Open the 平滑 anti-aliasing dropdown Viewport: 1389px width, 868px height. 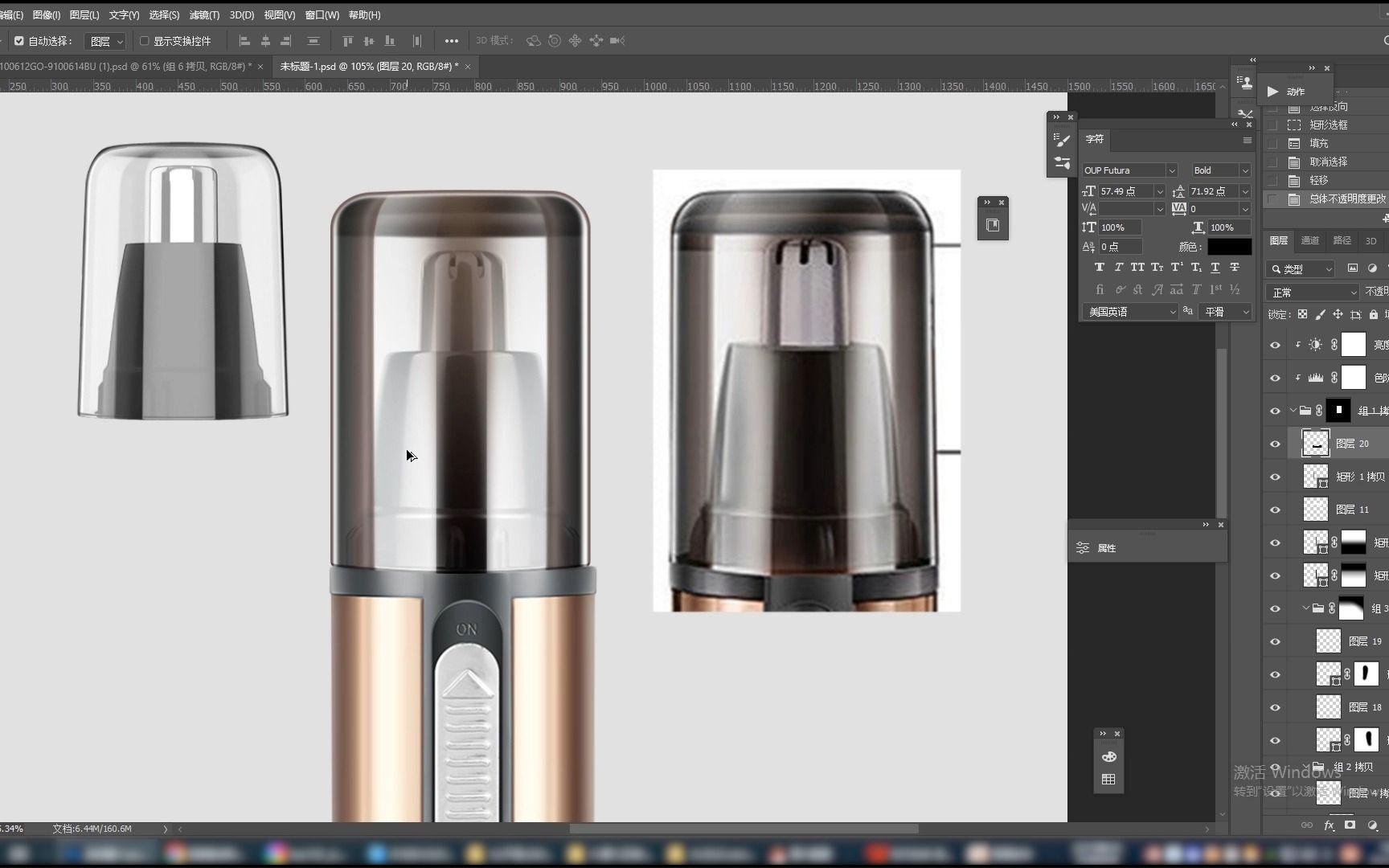click(x=1225, y=312)
